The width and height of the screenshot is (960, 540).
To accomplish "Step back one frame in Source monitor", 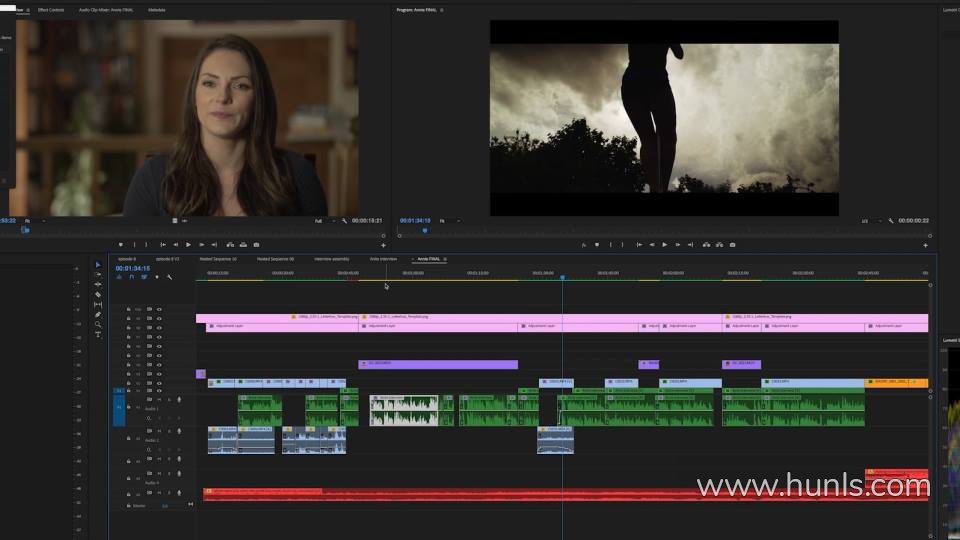I will coord(176,245).
